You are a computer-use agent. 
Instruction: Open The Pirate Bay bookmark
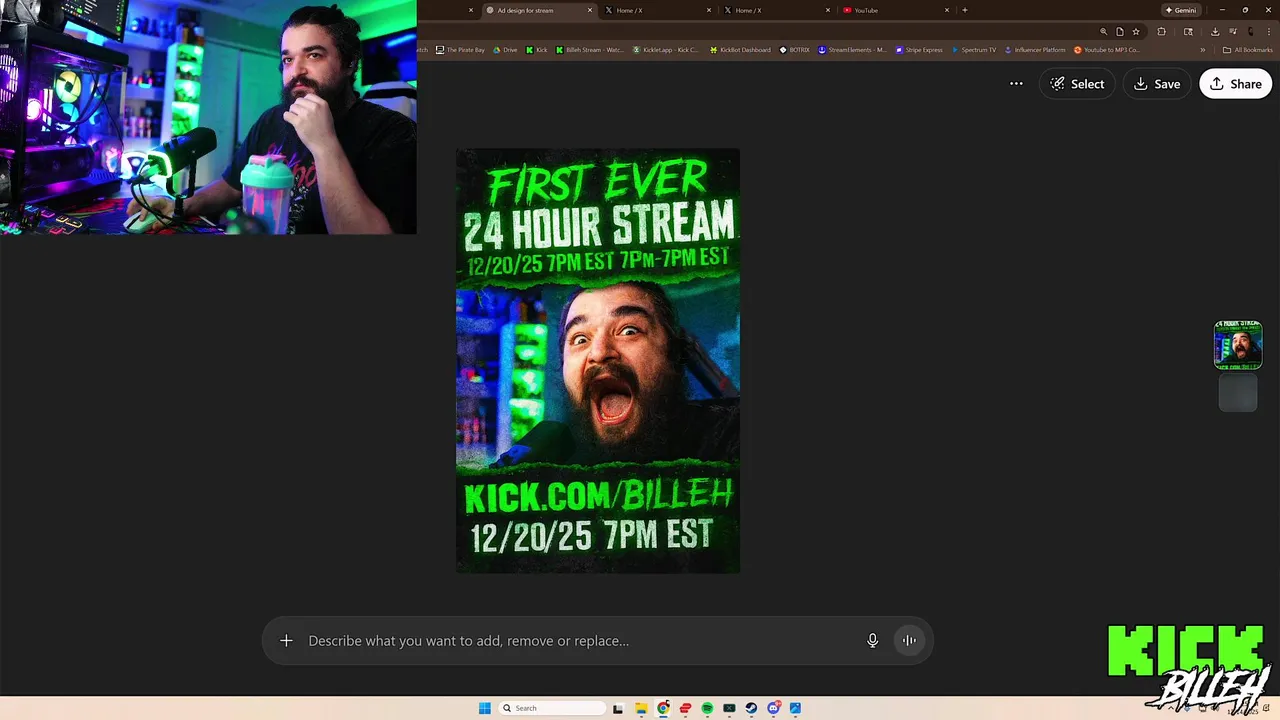pyautogui.click(x=461, y=50)
